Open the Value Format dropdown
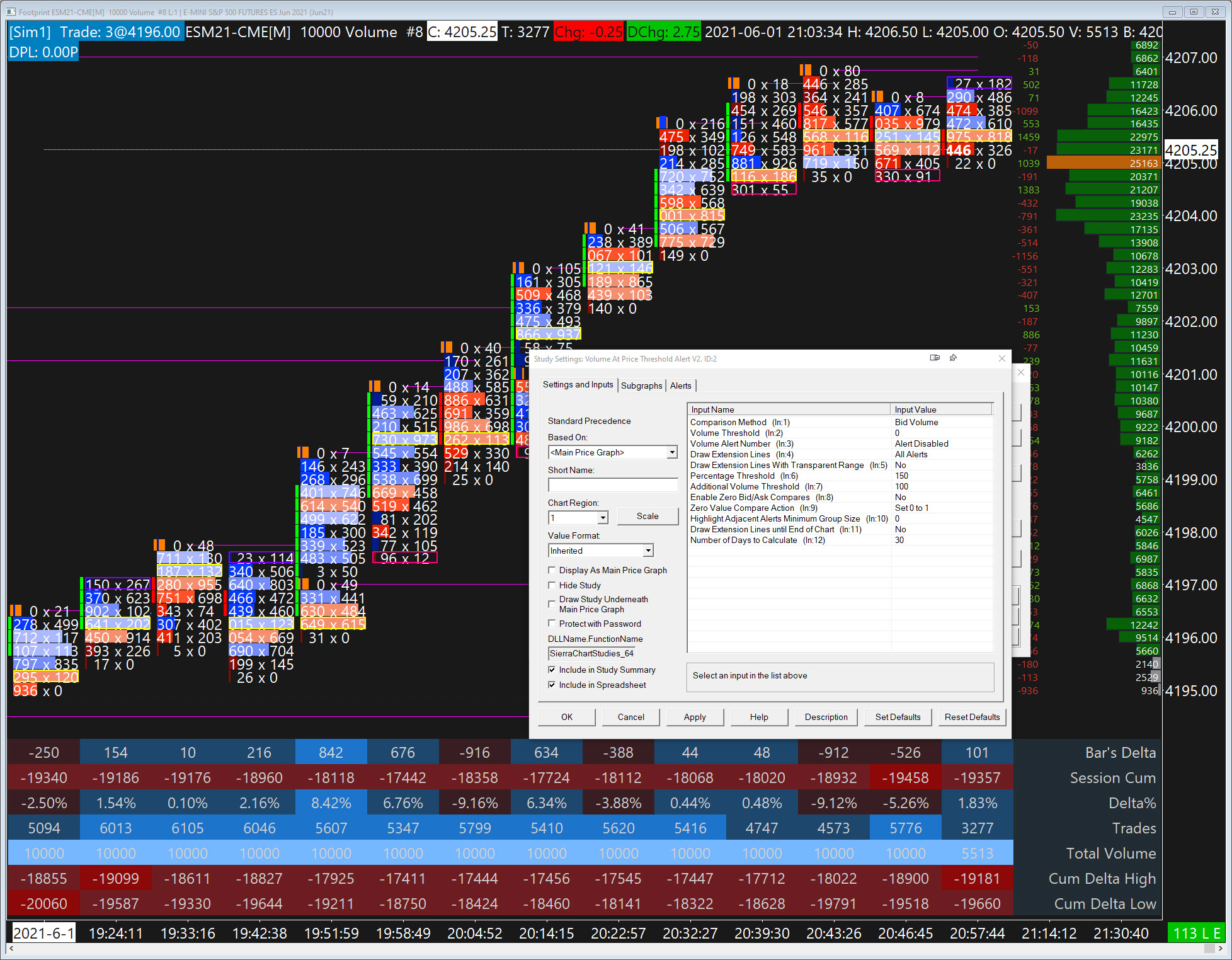1232x960 pixels. point(647,551)
